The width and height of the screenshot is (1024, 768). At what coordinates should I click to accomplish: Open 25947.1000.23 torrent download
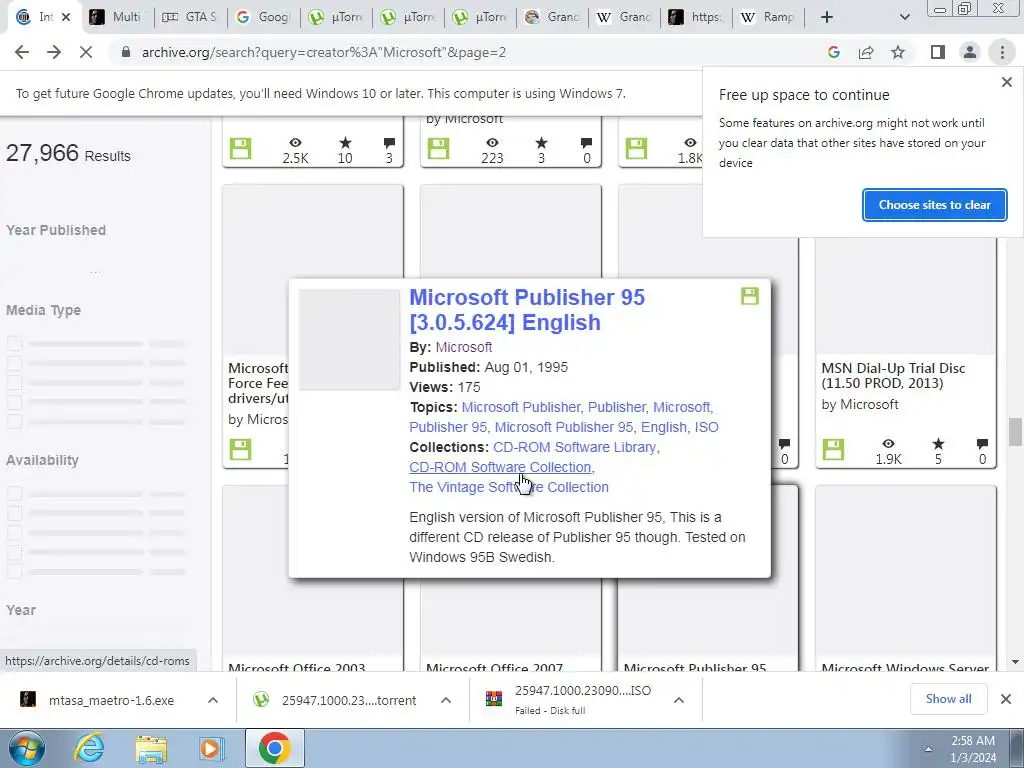tap(335, 700)
